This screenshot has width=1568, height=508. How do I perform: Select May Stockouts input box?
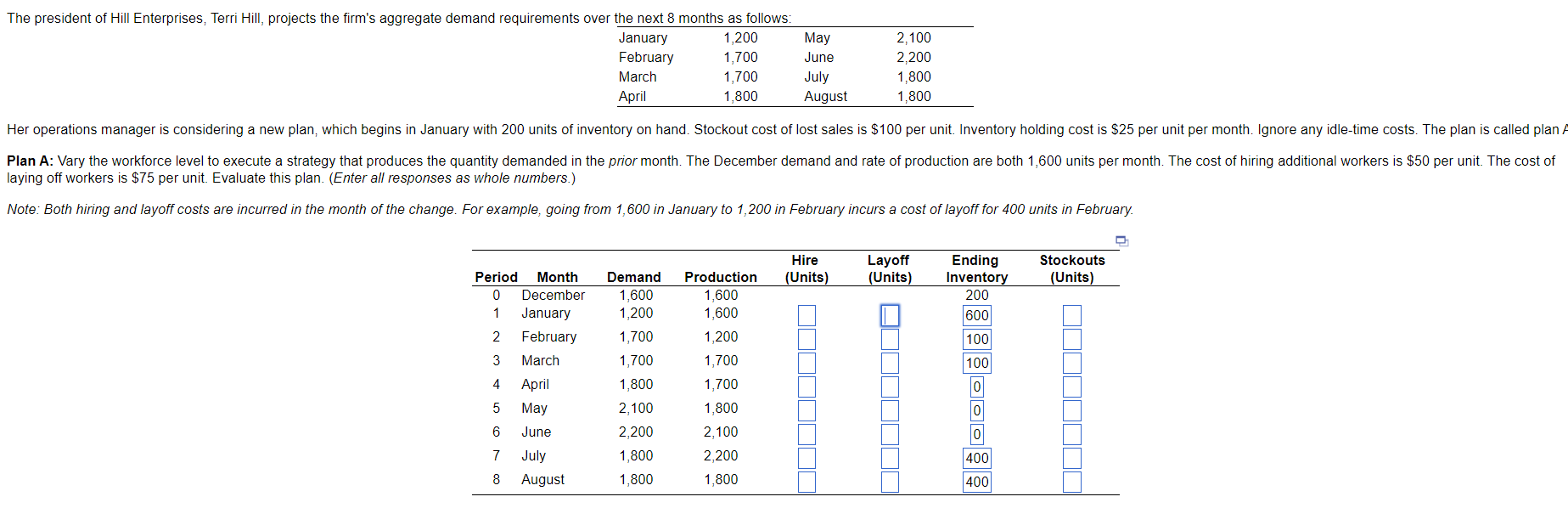coord(1072,411)
